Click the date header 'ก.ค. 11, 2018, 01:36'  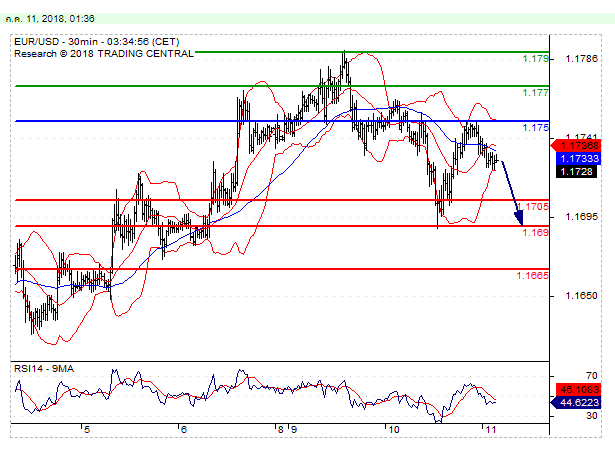(49, 18)
